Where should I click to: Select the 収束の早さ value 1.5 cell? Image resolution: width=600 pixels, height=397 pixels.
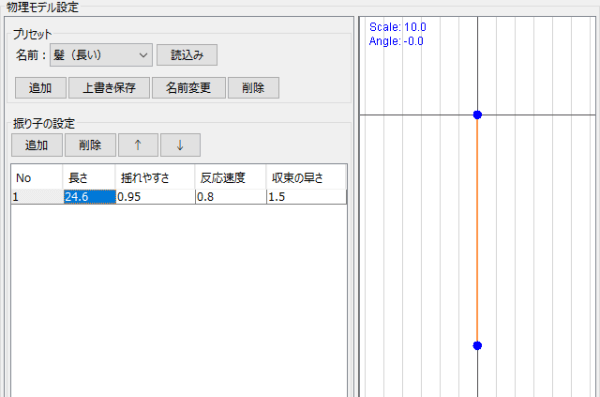coord(307,197)
